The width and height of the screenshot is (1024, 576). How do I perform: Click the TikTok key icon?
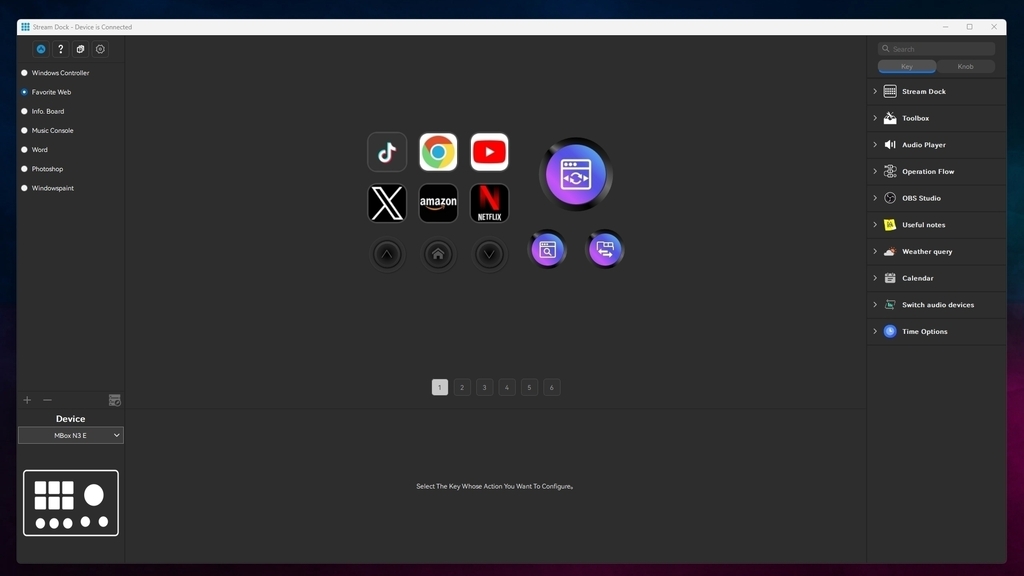pyautogui.click(x=387, y=152)
